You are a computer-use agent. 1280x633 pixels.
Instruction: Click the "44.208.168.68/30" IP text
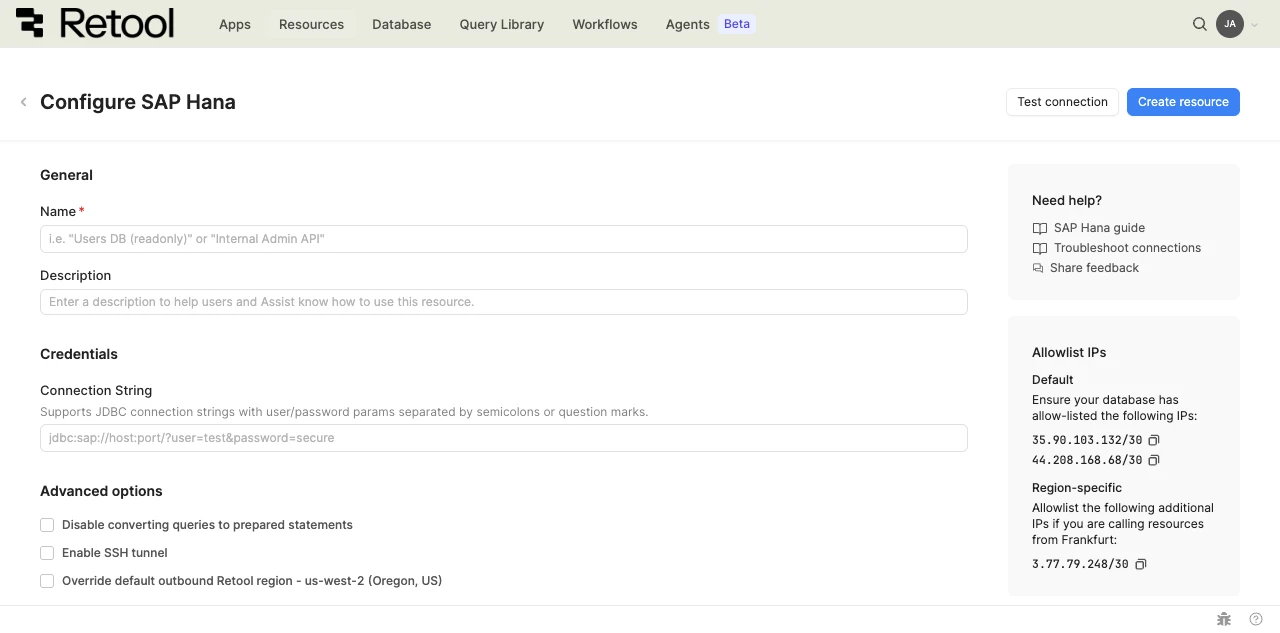tap(1087, 460)
